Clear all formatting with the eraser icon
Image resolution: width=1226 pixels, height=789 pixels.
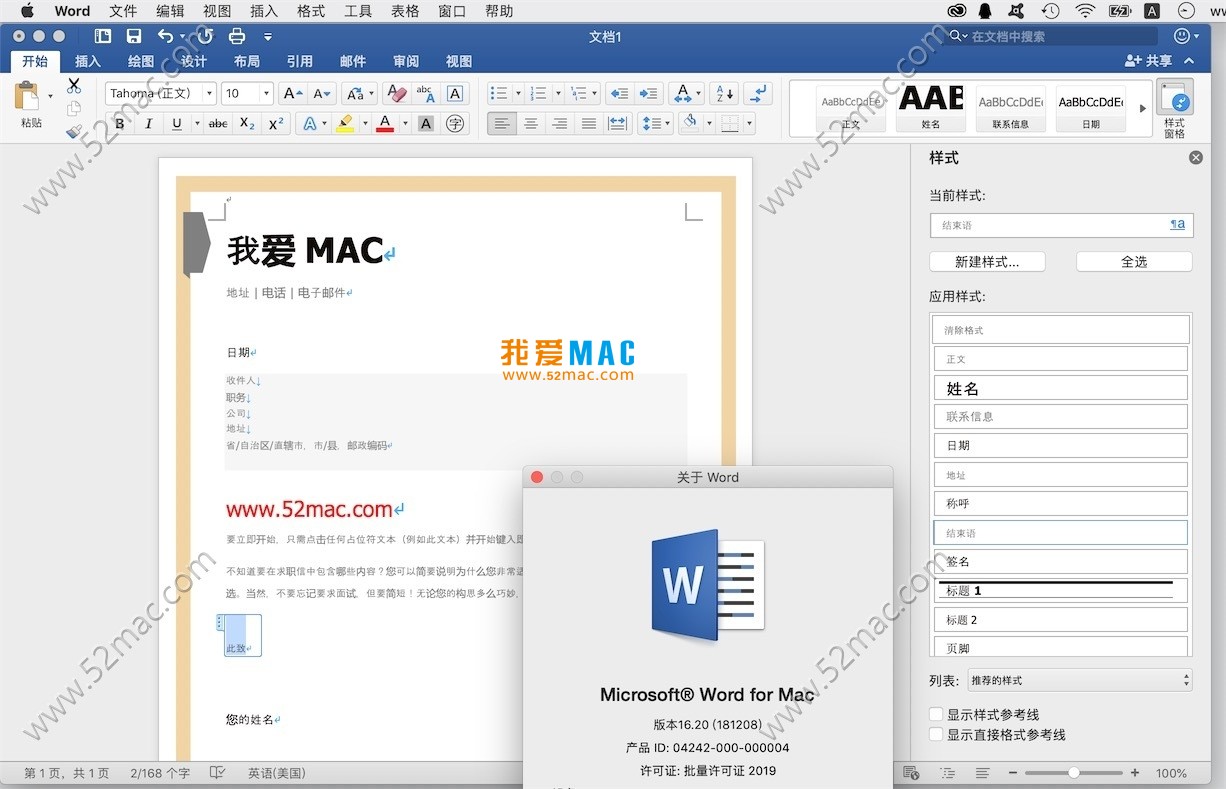[397, 93]
